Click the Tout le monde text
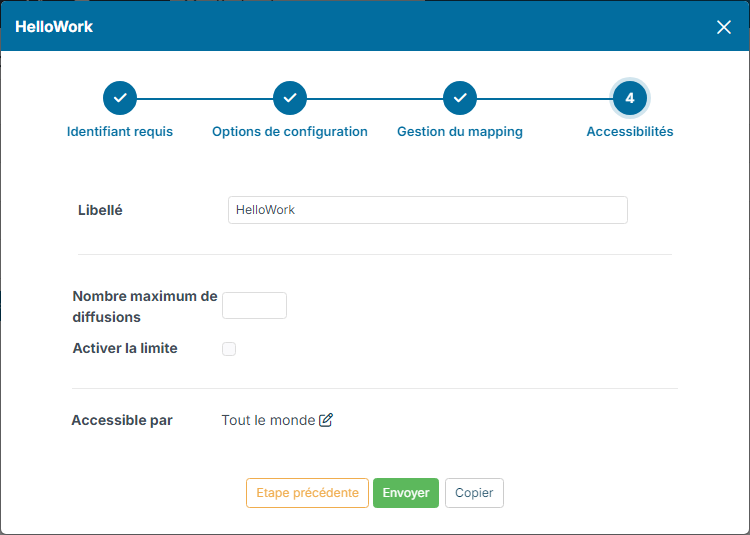This screenshot has height=535, width=750. pyautogui.click(x=268, y=420)
